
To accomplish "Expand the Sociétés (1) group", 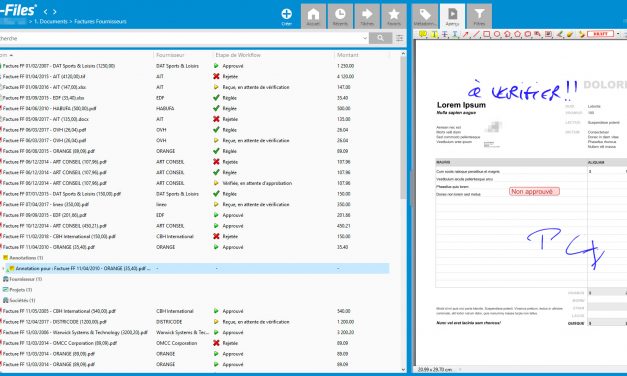I will 19,300.
